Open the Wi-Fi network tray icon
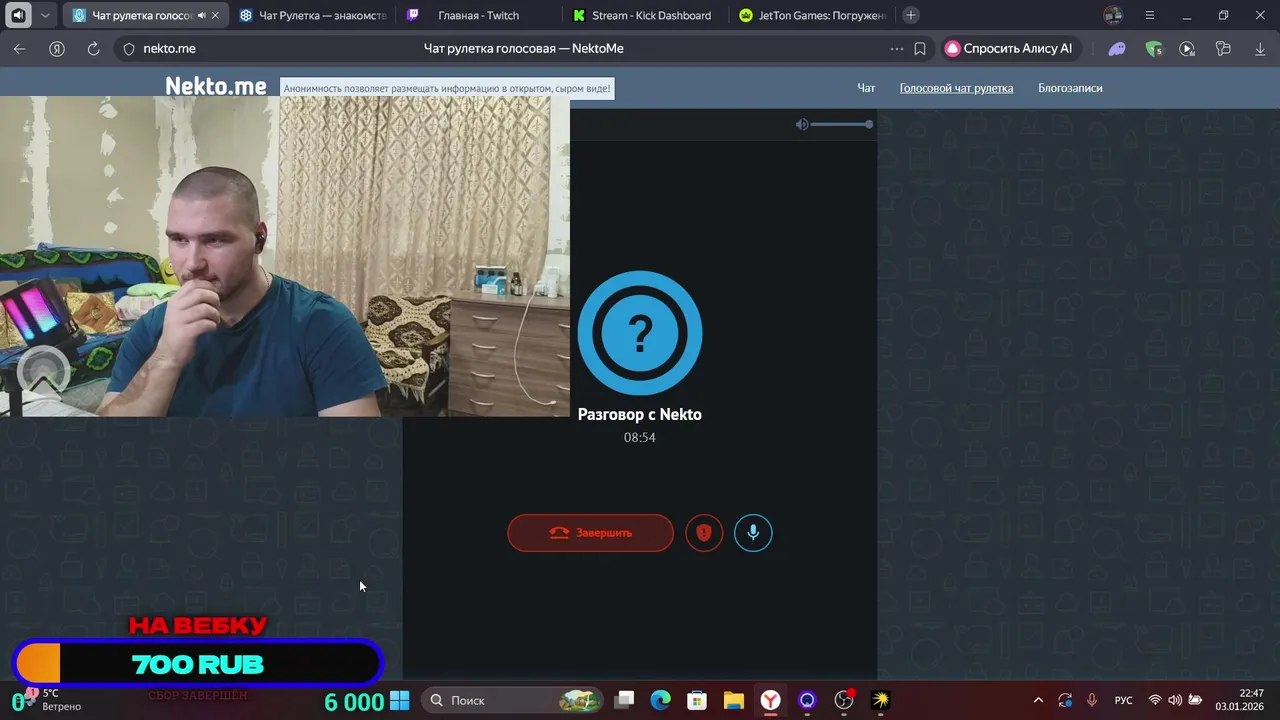The image size is (1280, 720). click(1155, 700)
